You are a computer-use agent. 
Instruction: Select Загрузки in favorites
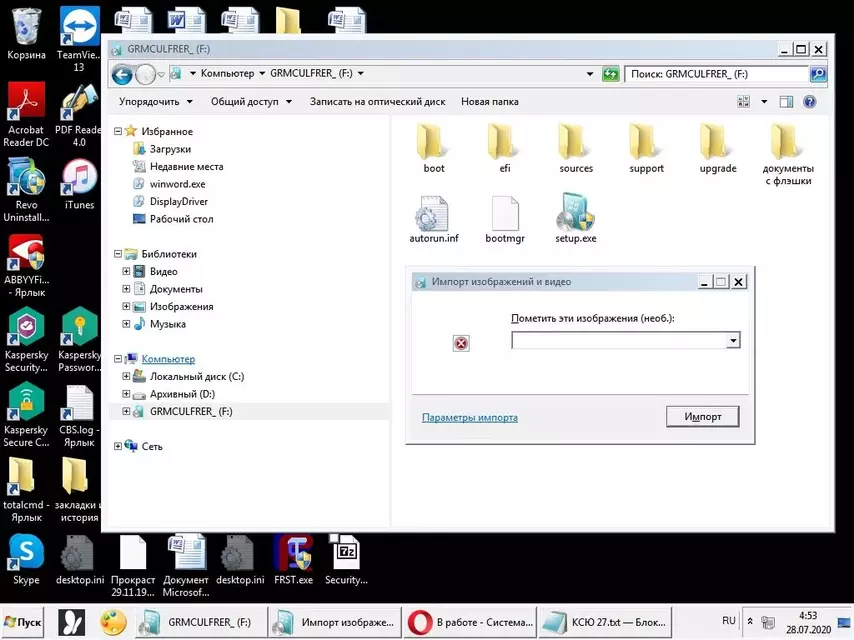[162, 149]
